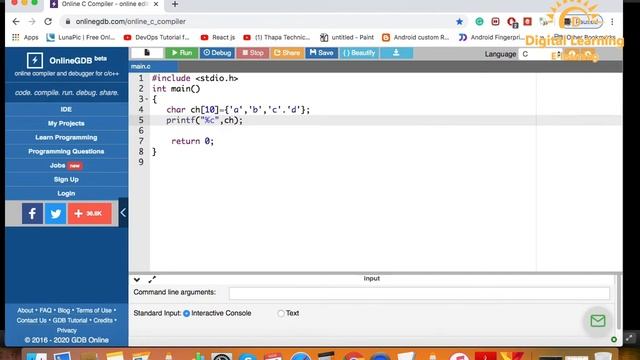Screen dimensions: 640x360
Task: Click the OnlineGDB lightning logo
Action: coord(35,60)
